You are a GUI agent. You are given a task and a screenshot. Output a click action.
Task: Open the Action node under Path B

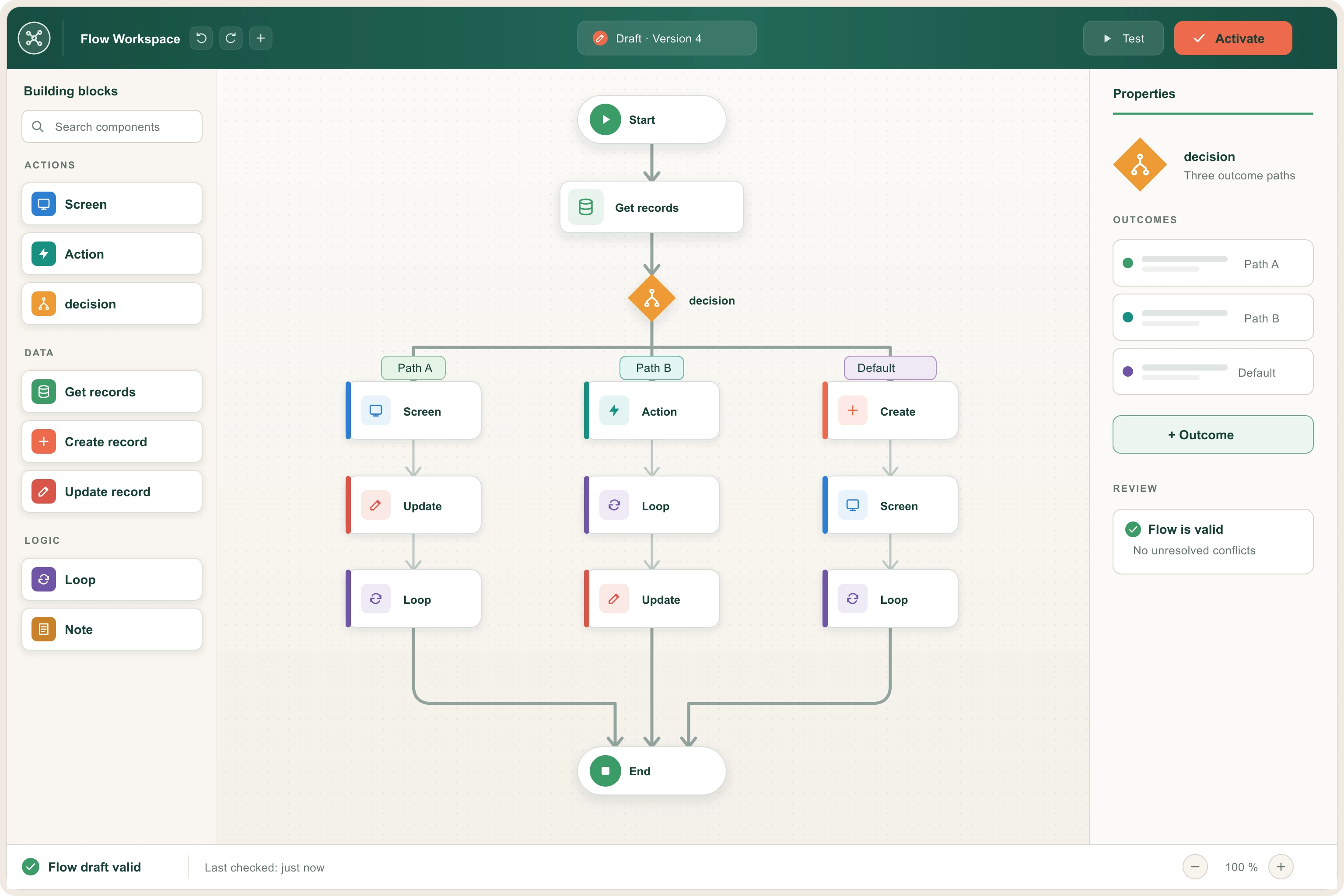(651, 410)
